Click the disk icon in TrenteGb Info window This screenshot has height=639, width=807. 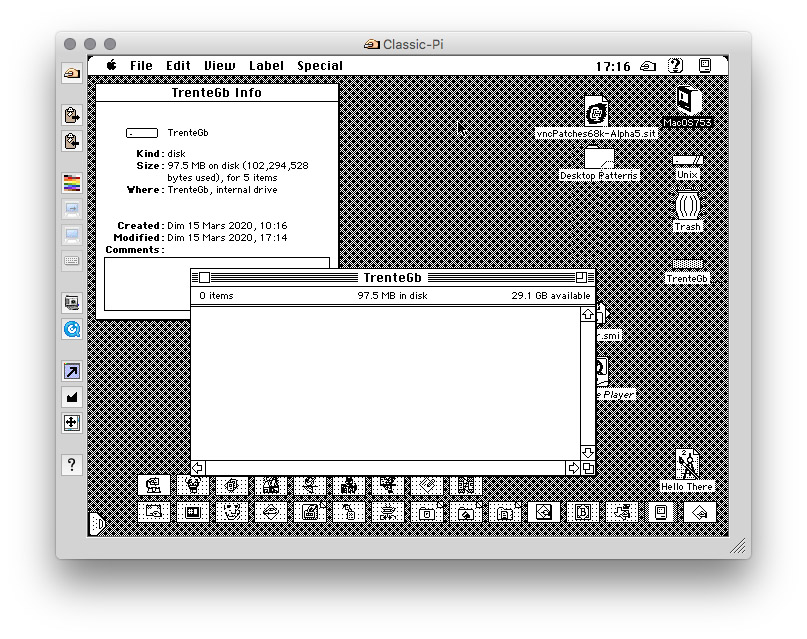[142, 133]
